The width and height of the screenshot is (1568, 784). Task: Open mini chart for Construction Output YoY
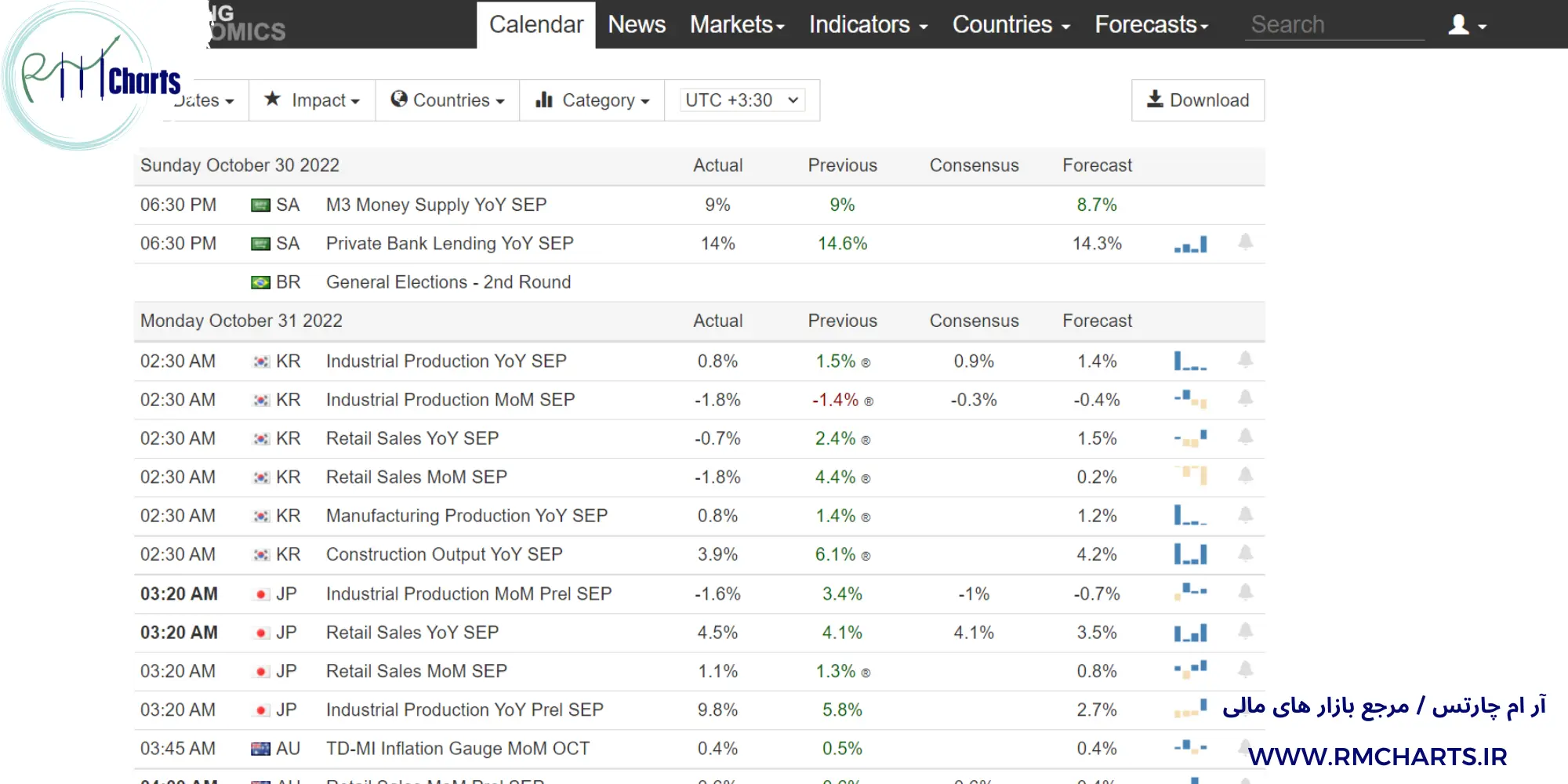1190,555
